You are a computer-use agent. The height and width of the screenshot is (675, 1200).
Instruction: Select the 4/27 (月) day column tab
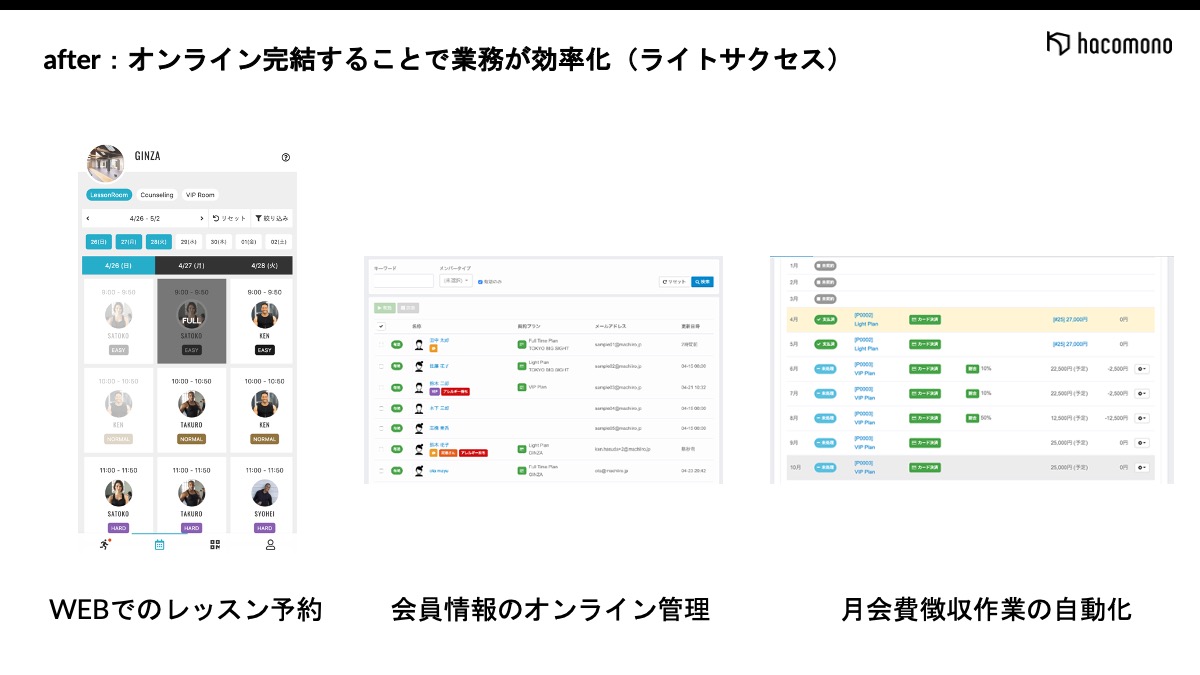tap(190, 265)
